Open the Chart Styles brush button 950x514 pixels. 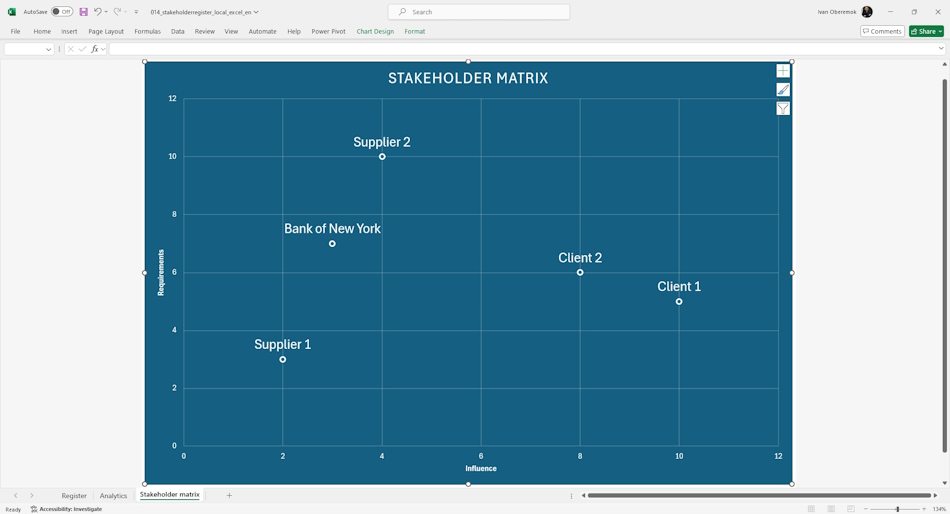pyautogui.click(x=783, y=90)
